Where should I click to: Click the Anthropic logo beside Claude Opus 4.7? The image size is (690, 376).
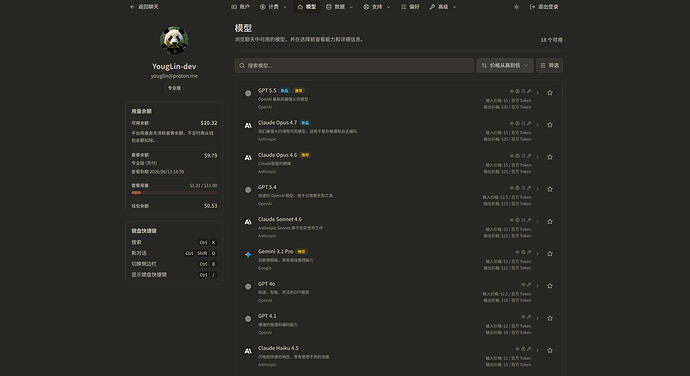[248, 125]
